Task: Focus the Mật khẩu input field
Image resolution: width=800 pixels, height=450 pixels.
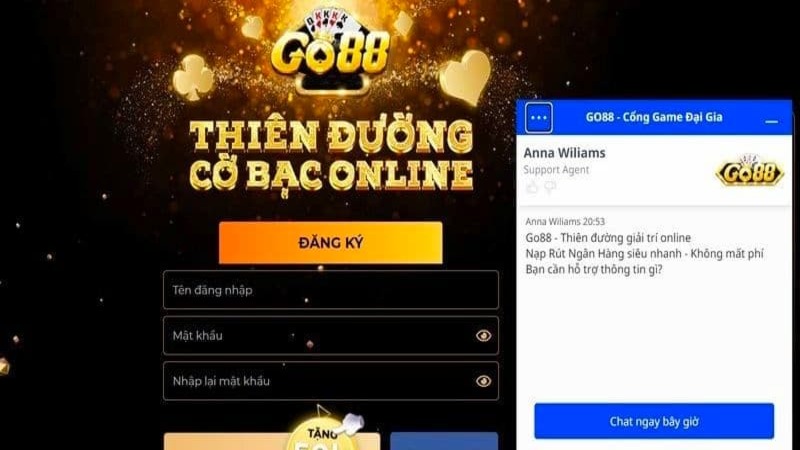Action: [331, 336]
